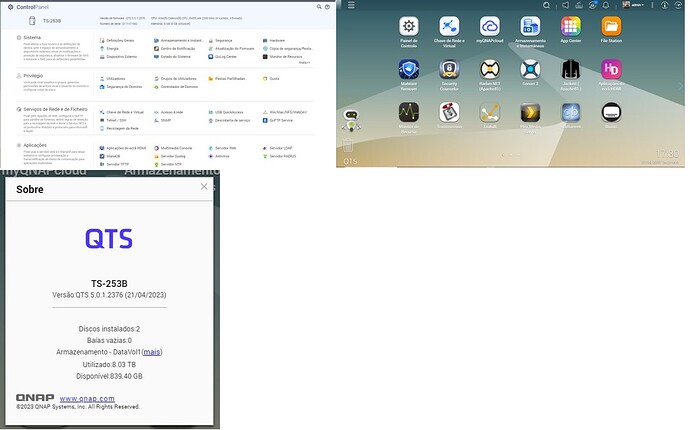This screenshot has width=690, height=430.
Task: Open the Zerotier network app icon
Action: point(489,112)
